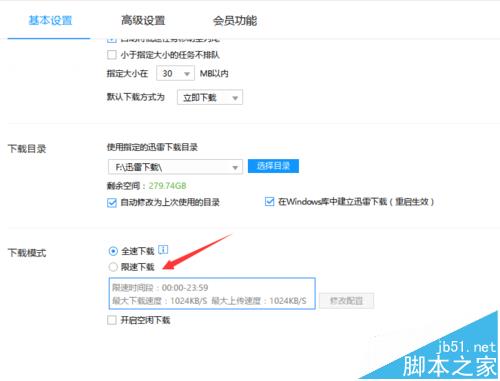Open the 会员功能 tab

point(235,20)
